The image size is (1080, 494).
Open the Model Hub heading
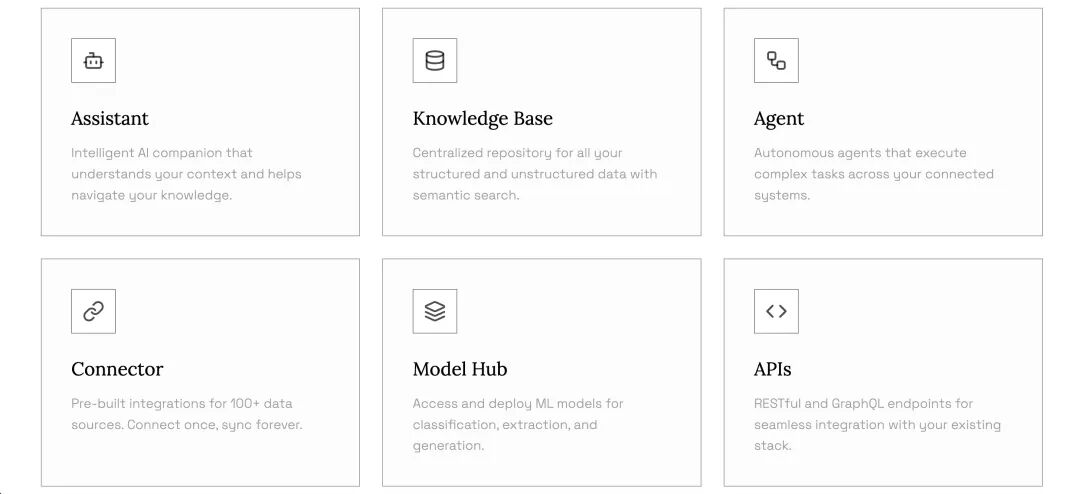pos(460,369)
